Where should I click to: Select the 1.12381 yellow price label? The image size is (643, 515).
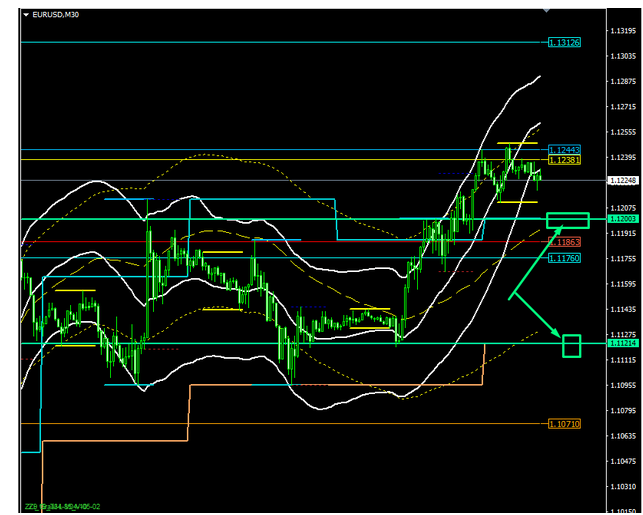click(x=565, y=160)
